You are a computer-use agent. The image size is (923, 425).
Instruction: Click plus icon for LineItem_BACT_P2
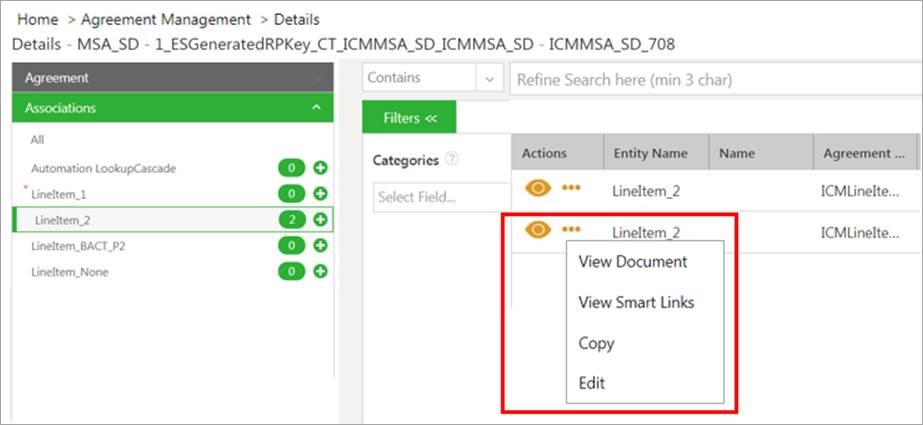(320, 245)
